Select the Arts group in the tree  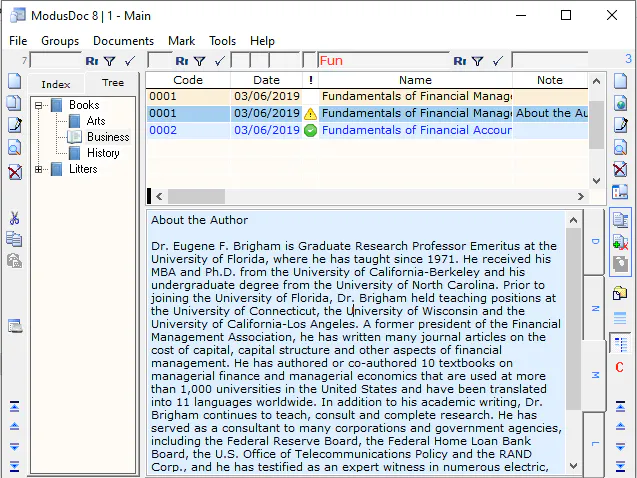[96, 121]
